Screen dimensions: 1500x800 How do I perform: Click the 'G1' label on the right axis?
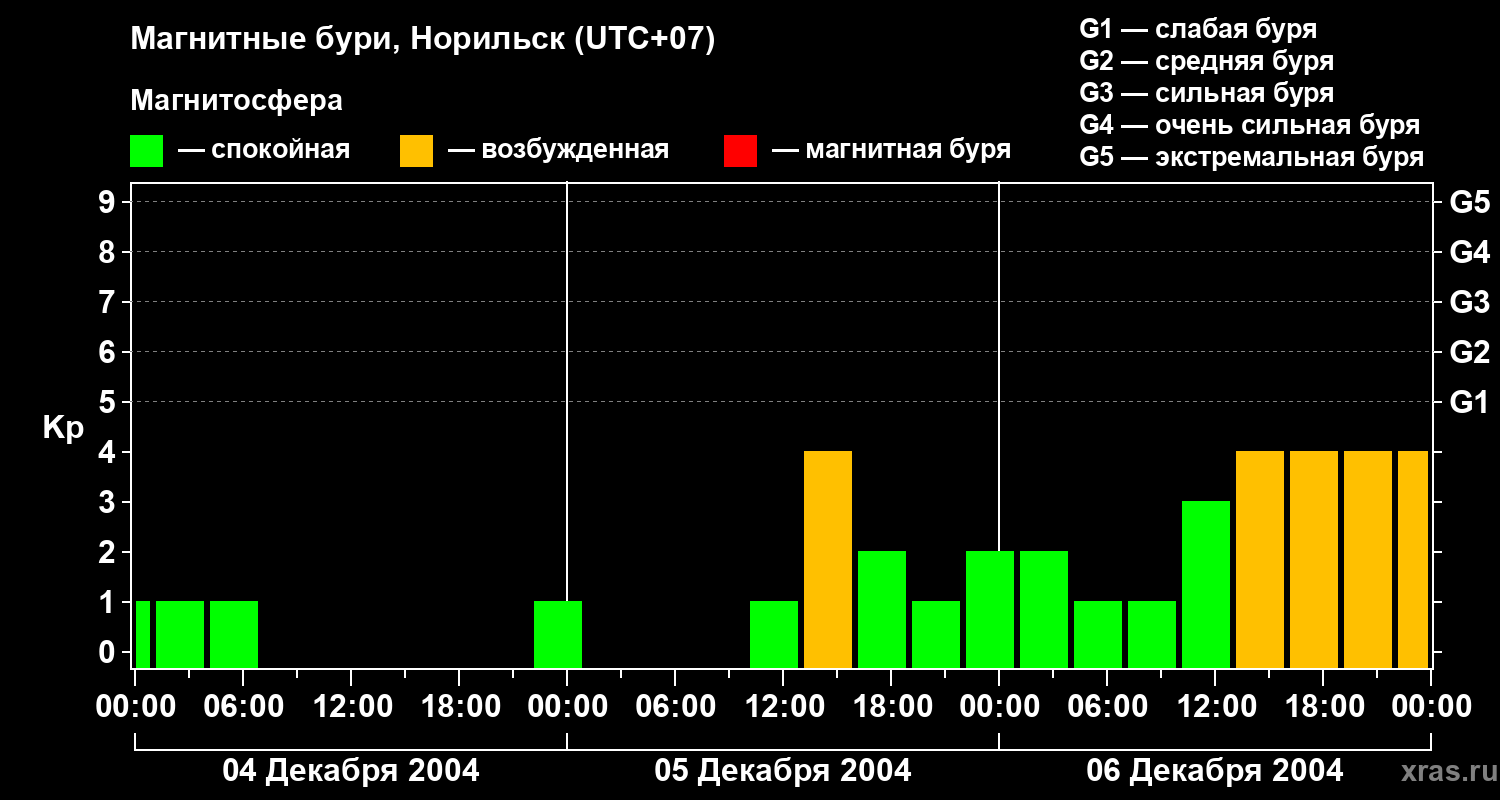tap(1469, 402)
